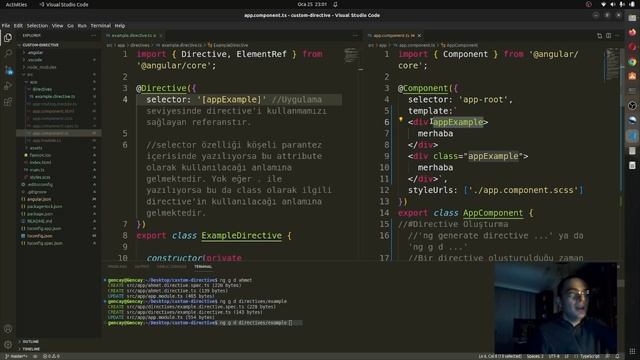The height and width of the screenshot is (360, 640).
Task: Close the example.directive.ts tab
Action: [161, 36]
